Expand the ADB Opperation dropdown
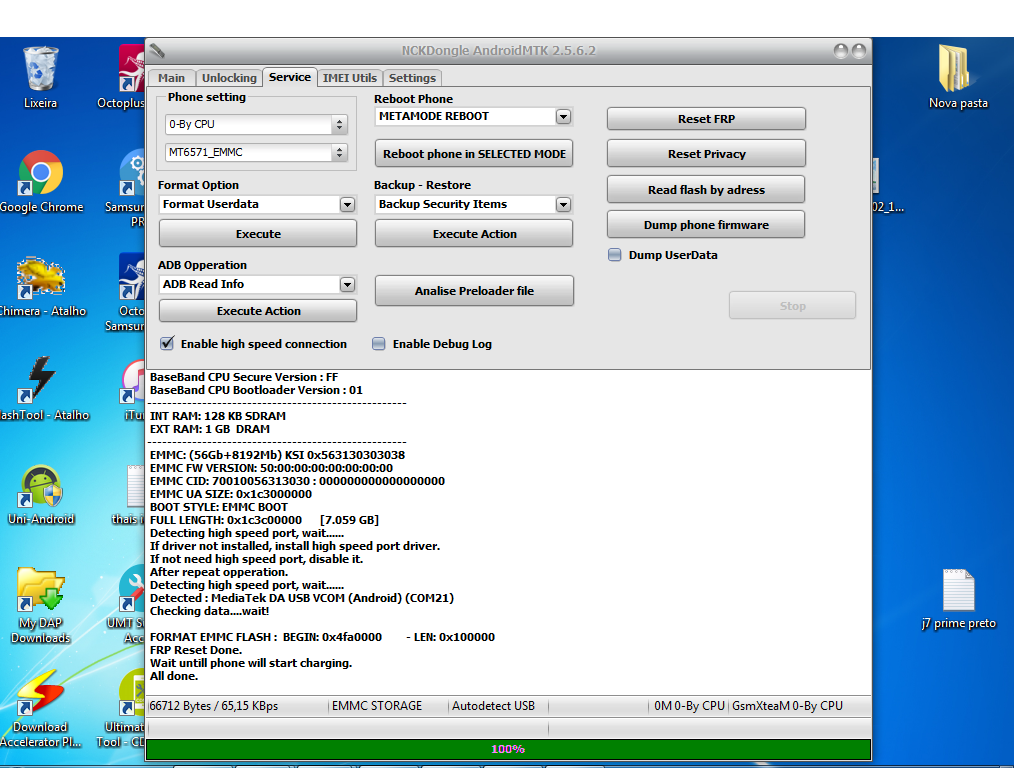Image resolution: width=1024 pixels, height=768 pixels. pos(347,284)
